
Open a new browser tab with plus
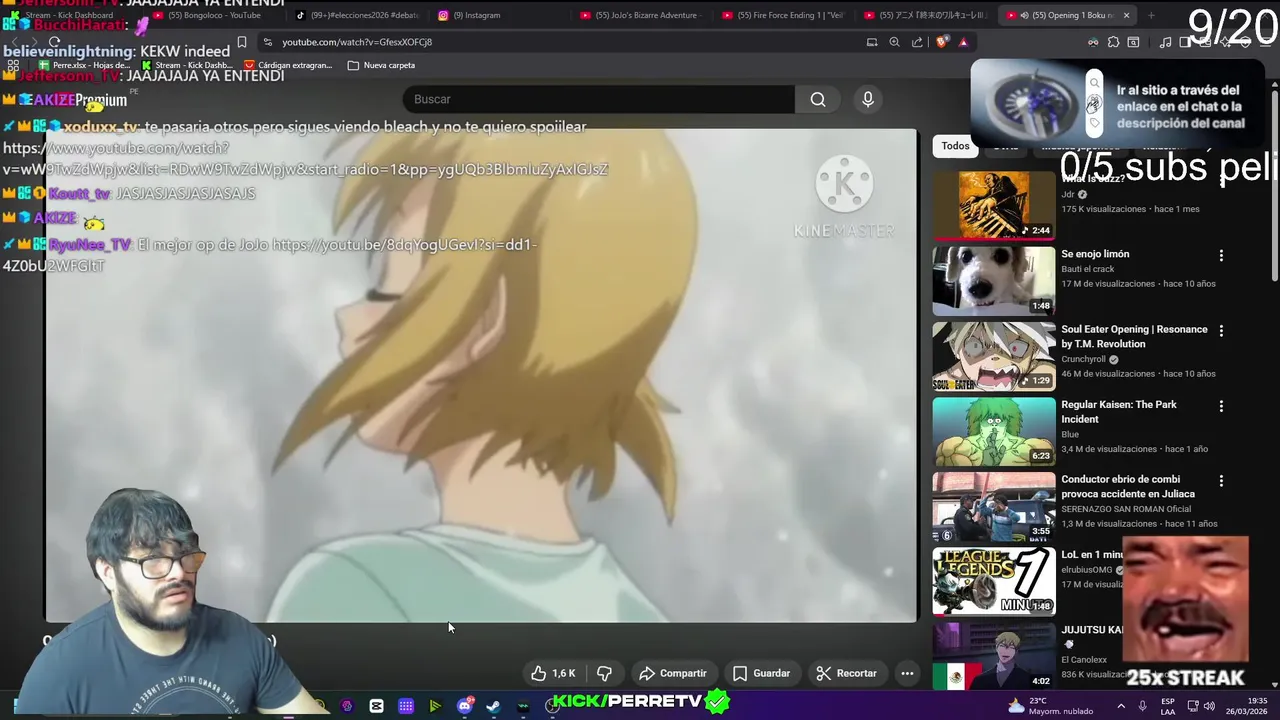click(1151, 15)
